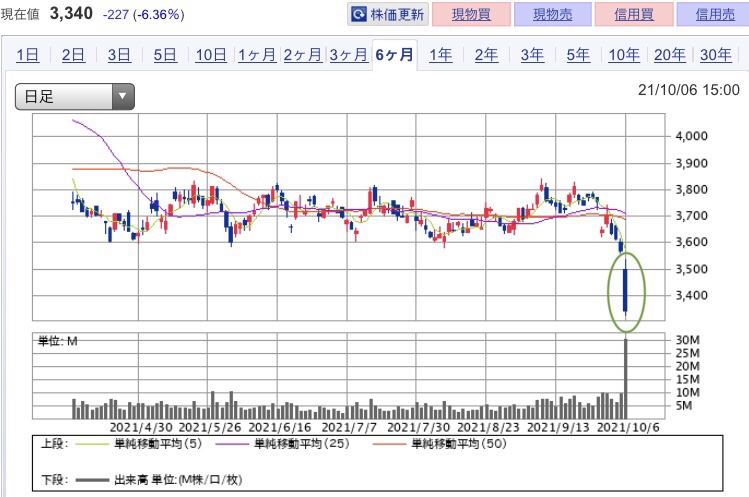Switch chart period to 1日
The image size is (749, 497).
pyautogui.click(x=28, y=55)
